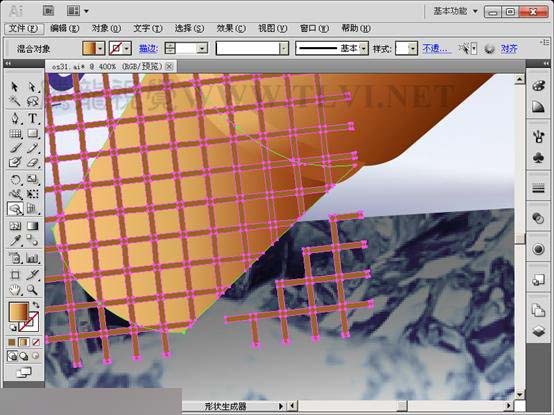This screenshot has height=415, width=554.
Task: Activate the Pencil tool
Action: 32,148
